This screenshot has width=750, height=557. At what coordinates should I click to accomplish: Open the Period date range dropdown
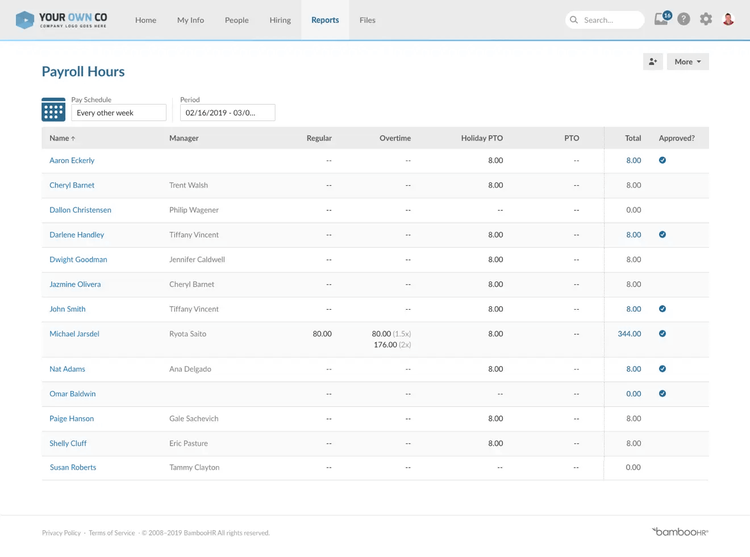(227, 113)
